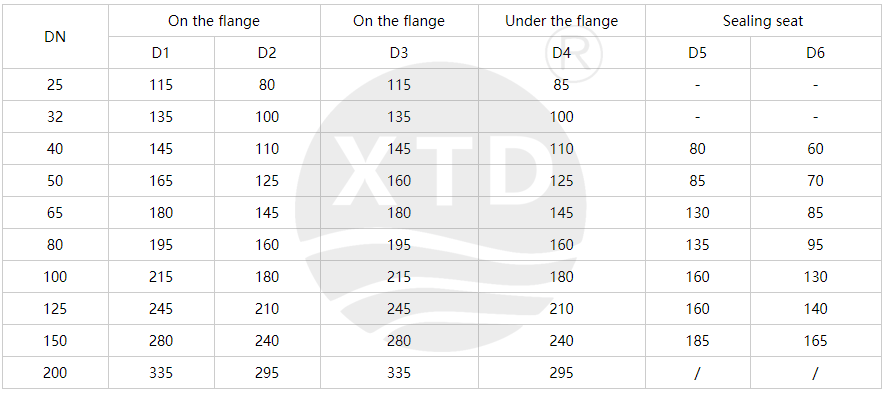This screenshot has height=395, width=885.
Task: Click the D3 column header
Action: click(x=399, y=53)
